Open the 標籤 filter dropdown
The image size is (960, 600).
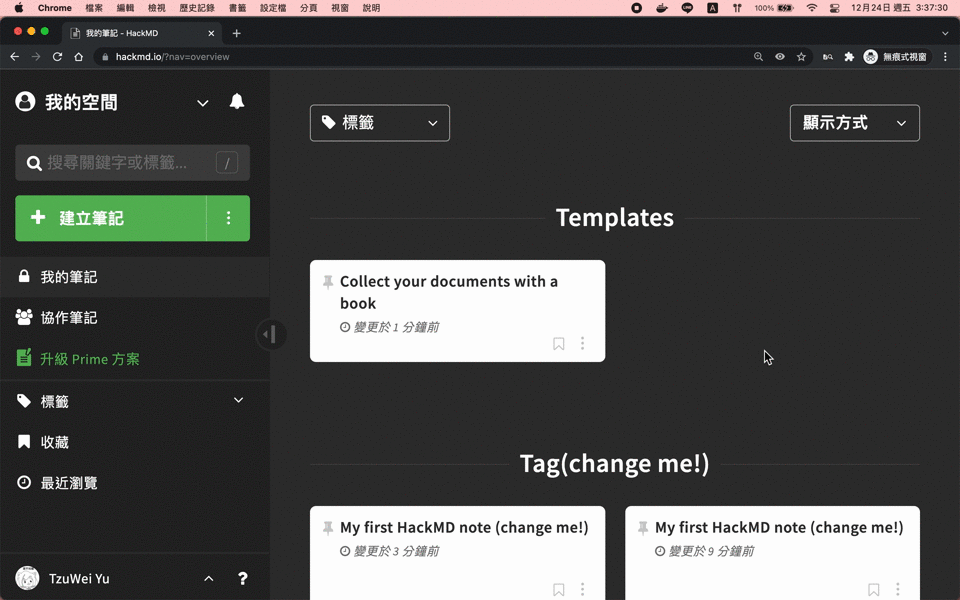click(x=380, y=123)
